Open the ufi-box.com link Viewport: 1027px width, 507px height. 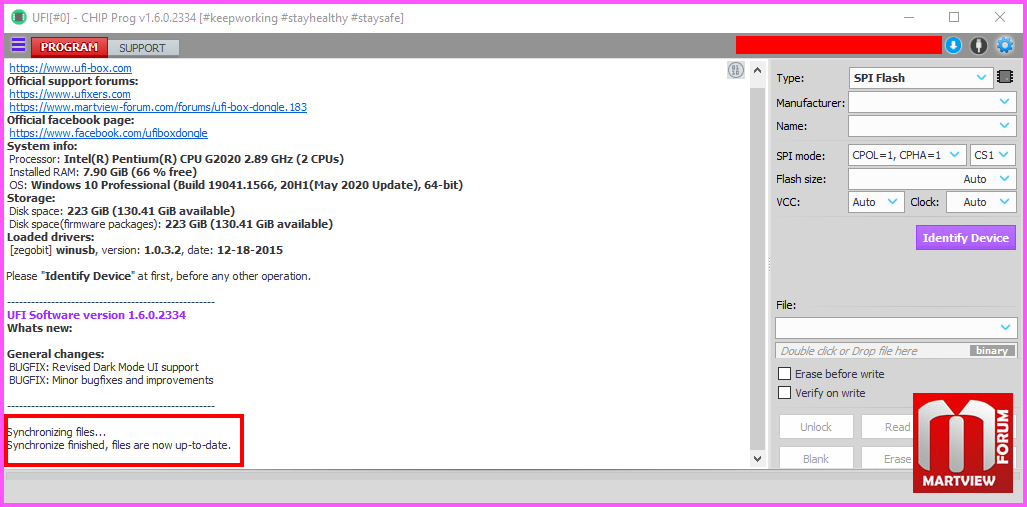coord(71,68)
